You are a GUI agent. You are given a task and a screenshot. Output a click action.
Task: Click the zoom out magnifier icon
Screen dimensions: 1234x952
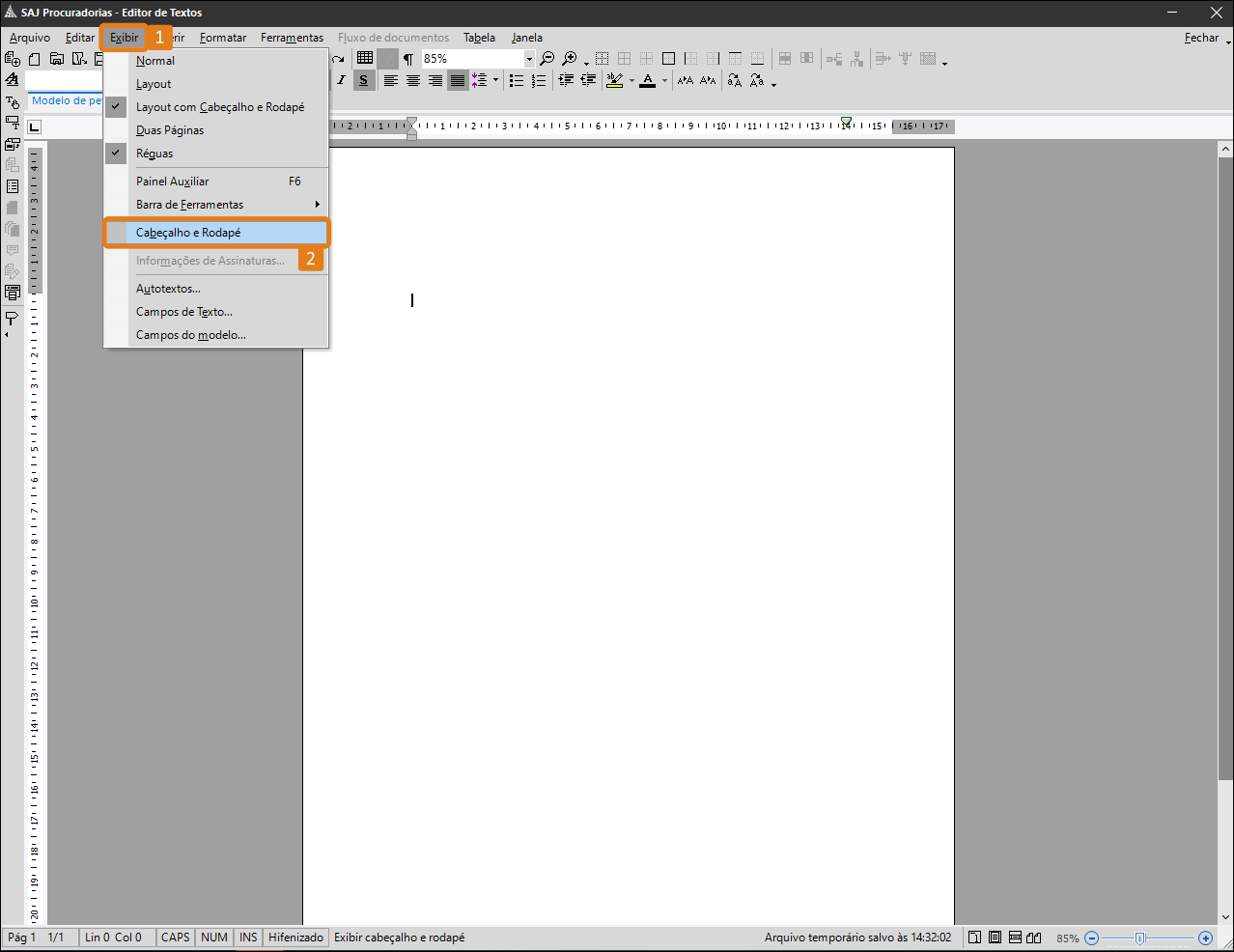click(547, 59)
